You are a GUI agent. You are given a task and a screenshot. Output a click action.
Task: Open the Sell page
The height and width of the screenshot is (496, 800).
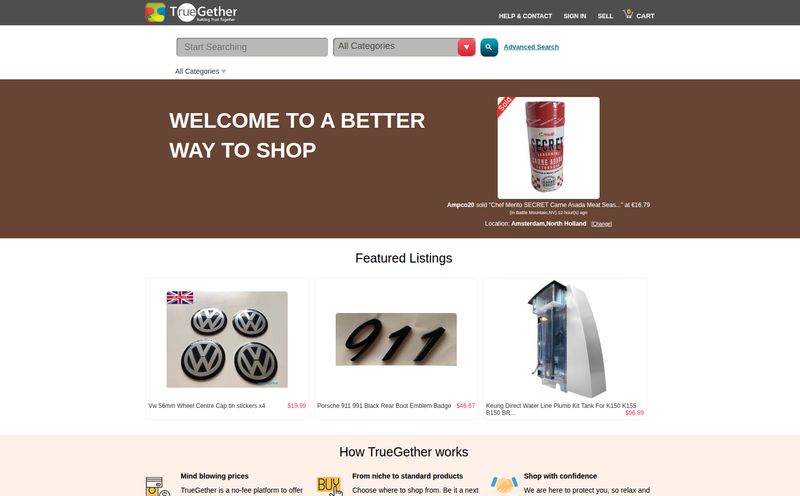(605, 16)
